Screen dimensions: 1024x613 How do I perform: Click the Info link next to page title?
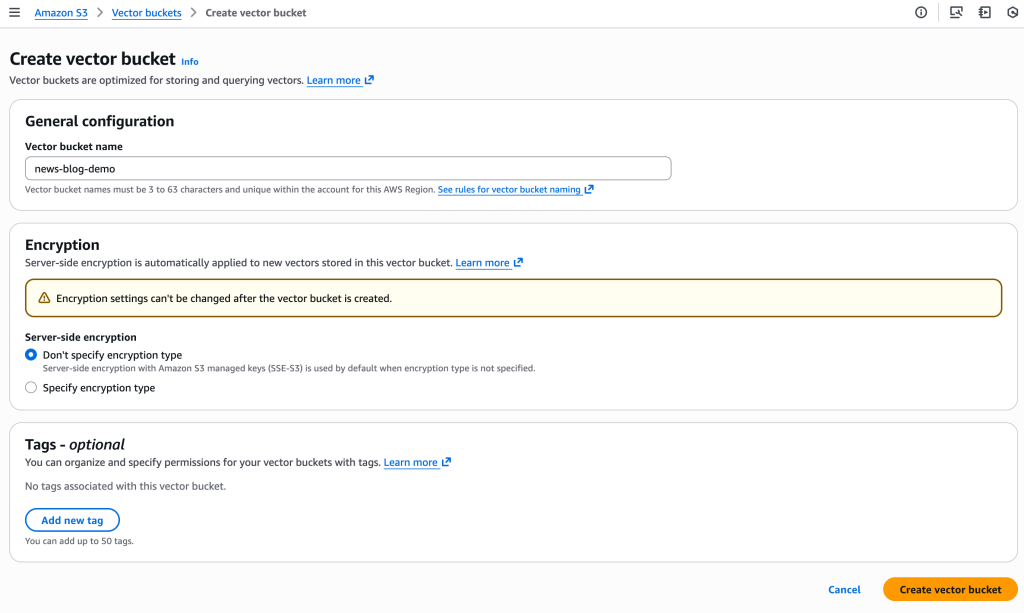[189, 62]
